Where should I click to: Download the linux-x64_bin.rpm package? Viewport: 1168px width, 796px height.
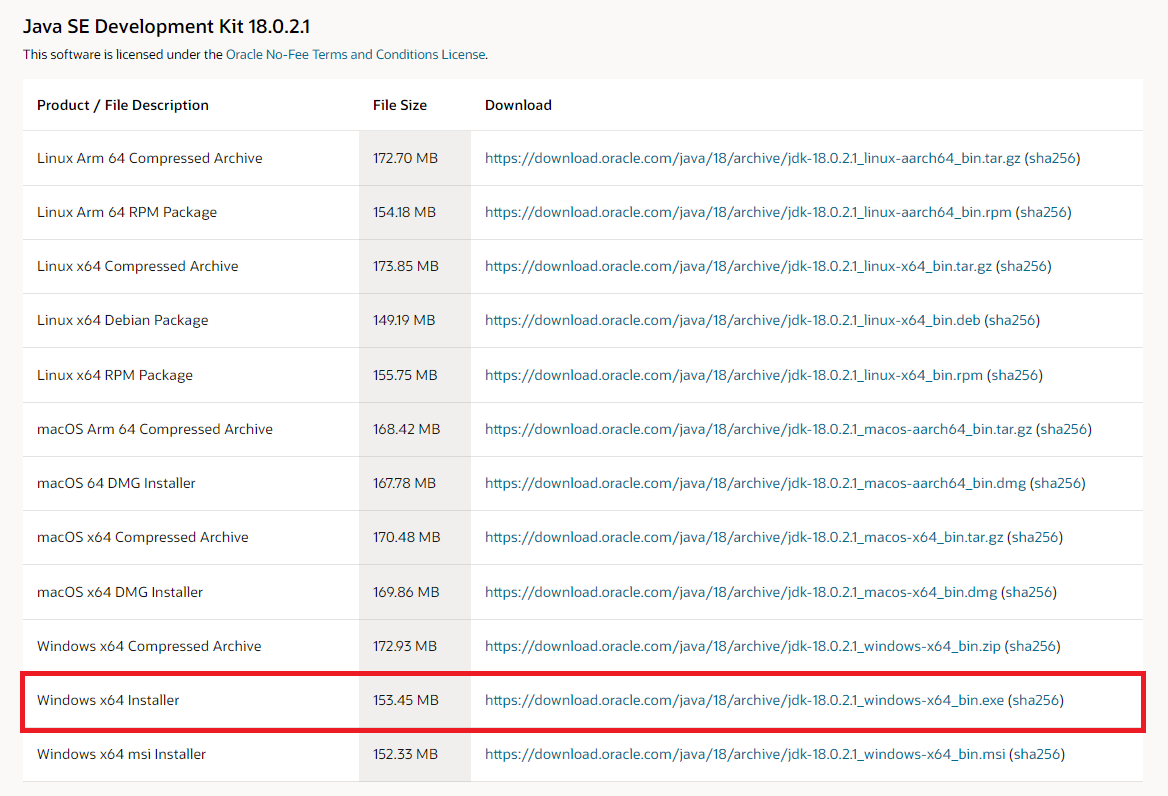734,375
